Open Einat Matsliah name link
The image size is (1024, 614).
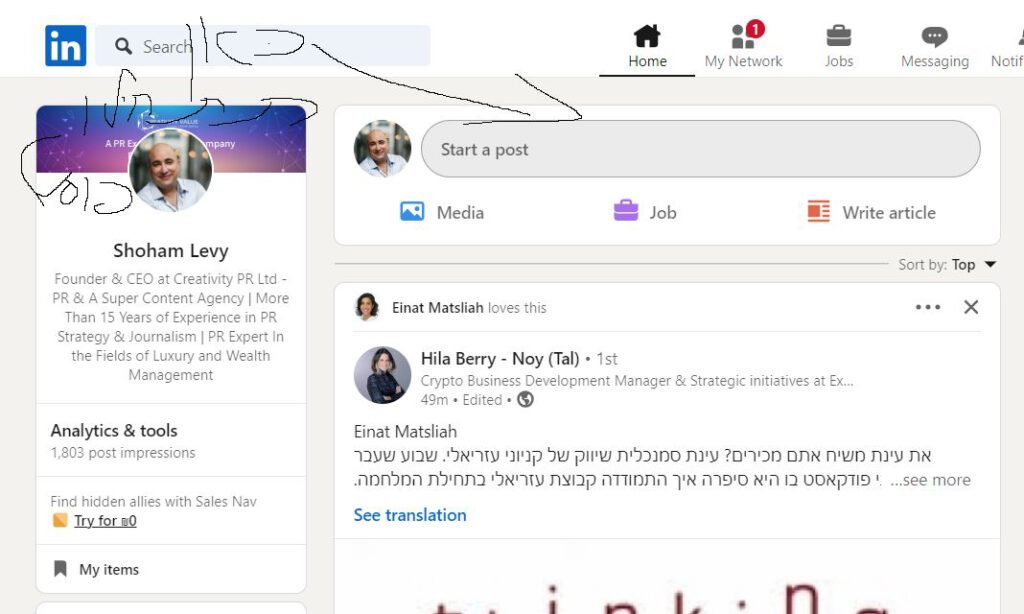(438, 308)
